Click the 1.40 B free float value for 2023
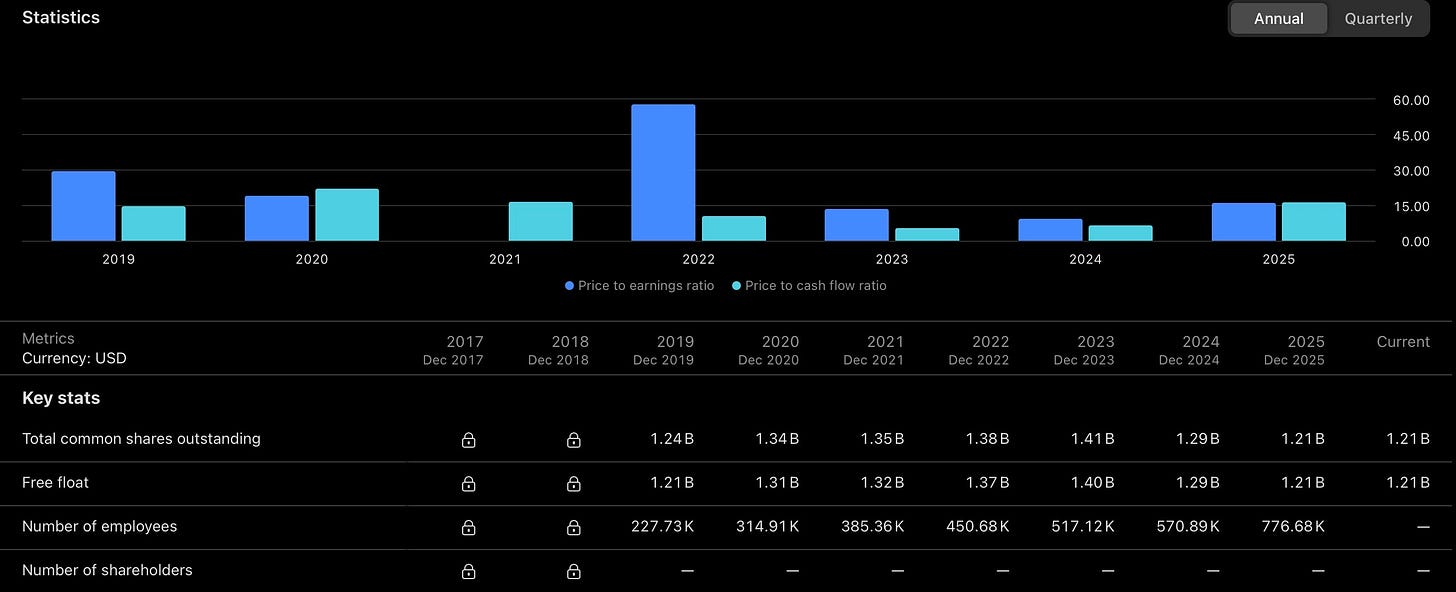This screenshot has height=592, width=1456. [x=1092, y=483]
